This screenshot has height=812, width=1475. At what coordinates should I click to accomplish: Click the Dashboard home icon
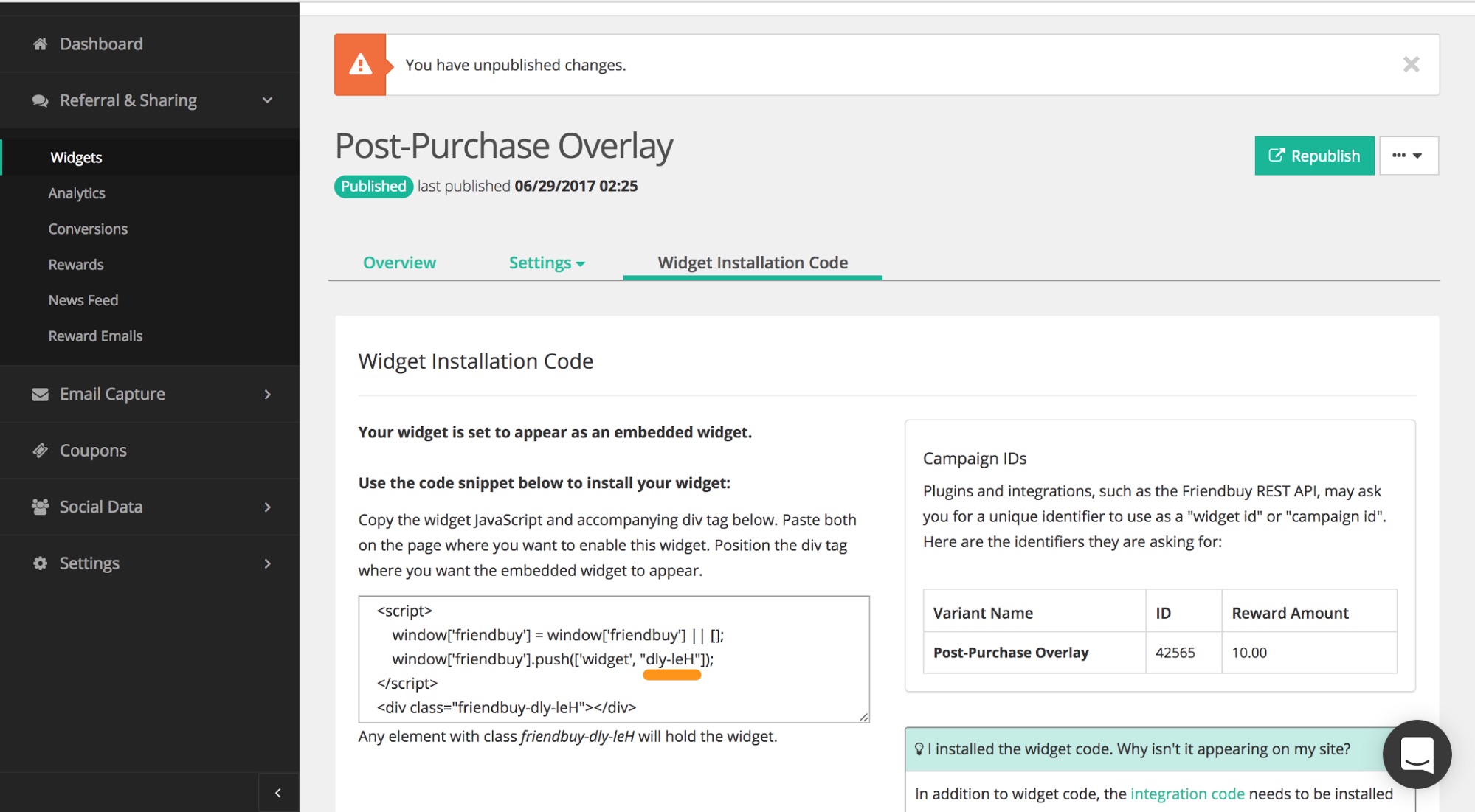click(40, 44)
